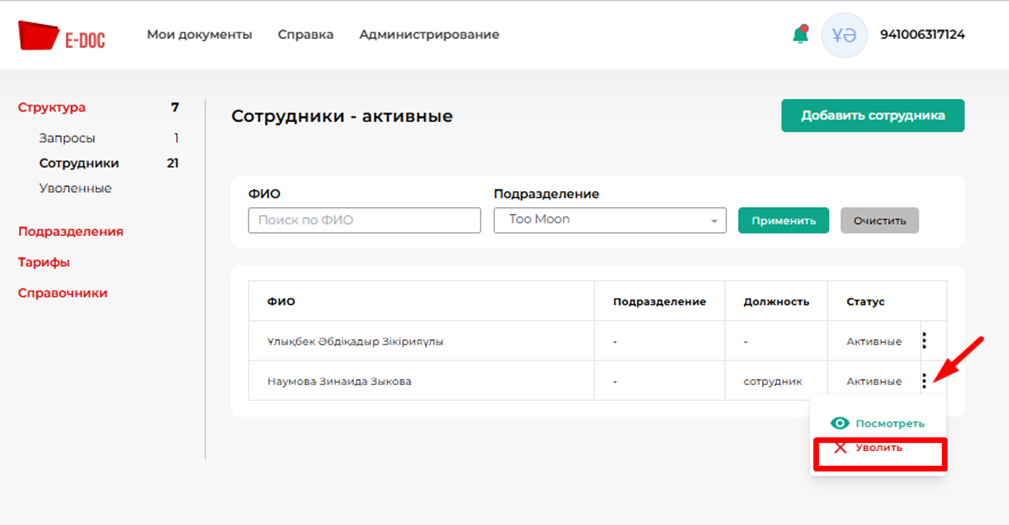Focus the Поиск по ФИО field
Screen dimensions: 1009x525
coord(364,220)
